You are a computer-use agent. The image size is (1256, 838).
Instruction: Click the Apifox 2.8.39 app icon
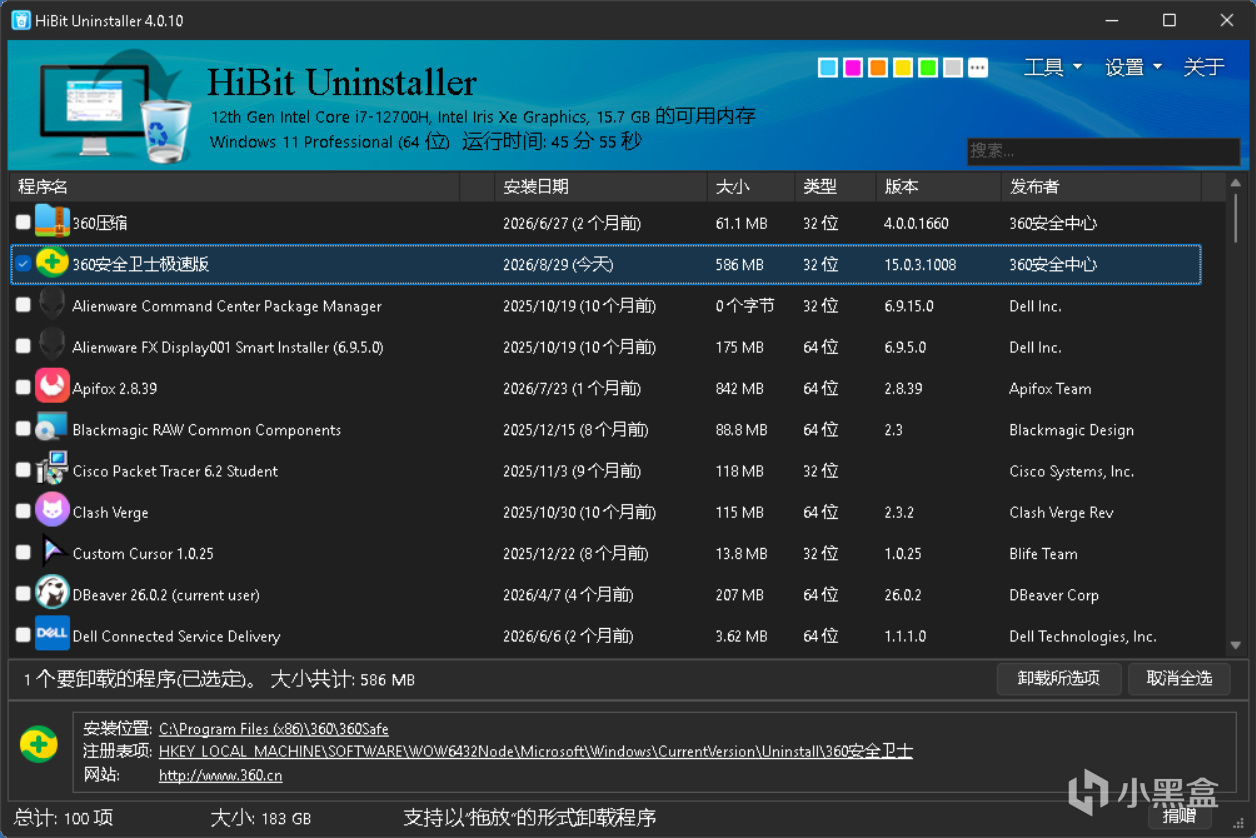tap(52, 387)
